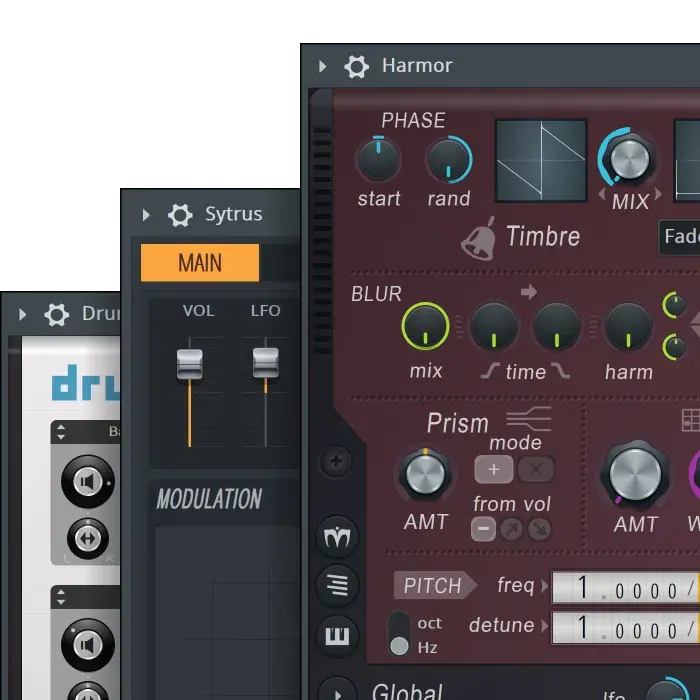The height and width of the screenshot is (700, 700).
Task: Open Sytrus plugin settings gear
Action: pyautogui.click(x=180, y=216)
